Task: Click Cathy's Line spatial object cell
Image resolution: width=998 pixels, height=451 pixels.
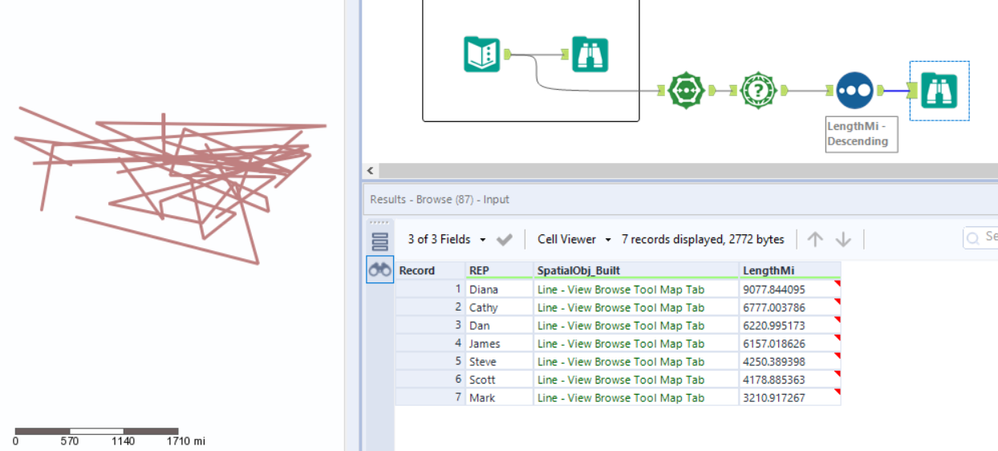Action: click(x=636, y=307)
